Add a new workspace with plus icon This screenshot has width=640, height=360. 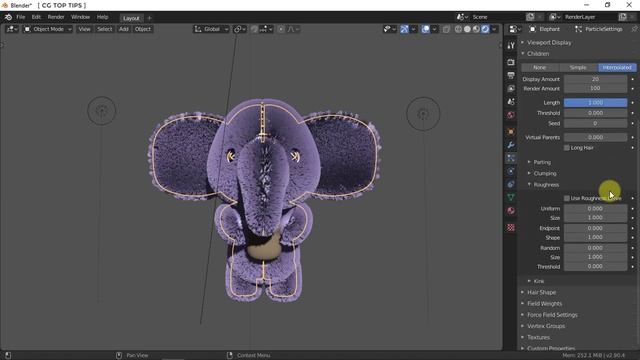[x=149, y=18]
